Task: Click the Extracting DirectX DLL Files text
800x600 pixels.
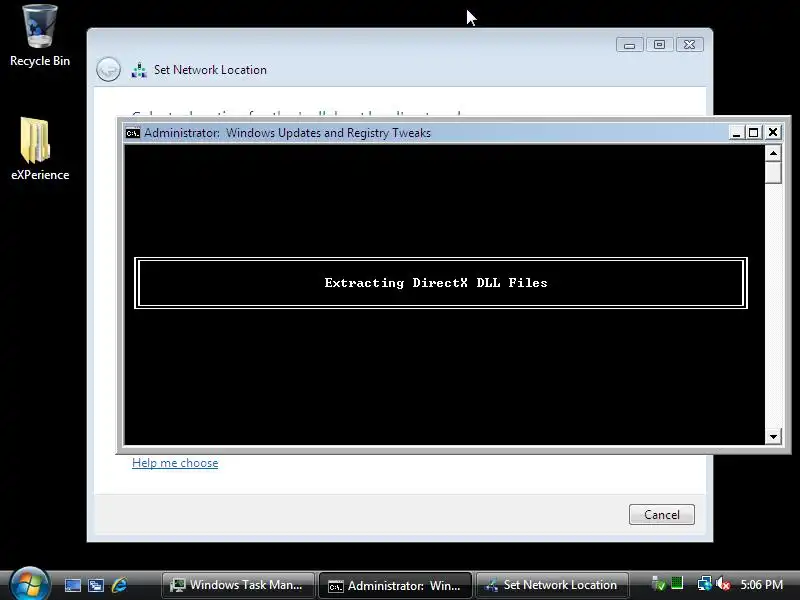Action: pos(436,283)
